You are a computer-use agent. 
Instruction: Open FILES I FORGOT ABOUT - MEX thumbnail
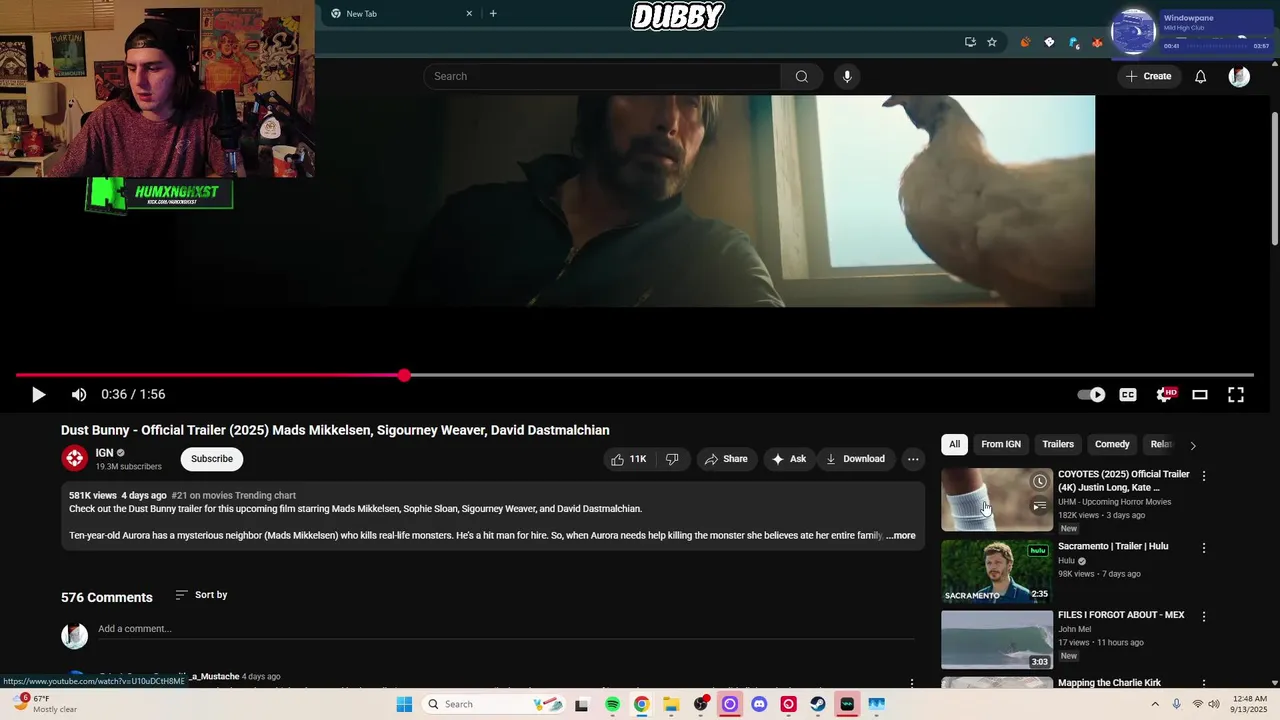[997, 640]
